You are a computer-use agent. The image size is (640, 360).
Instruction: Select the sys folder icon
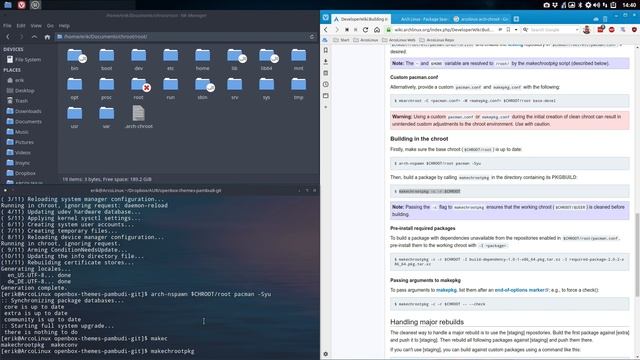267,84
